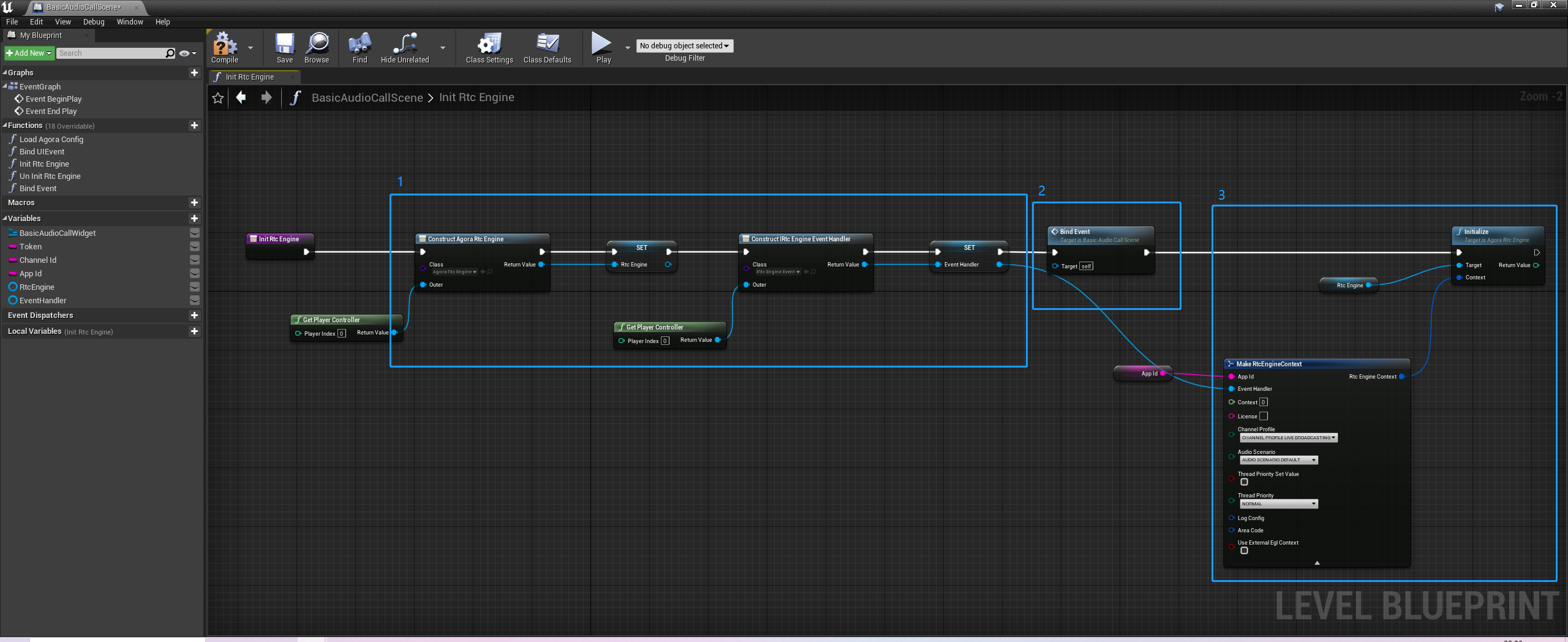The width and height of the screenshot is (1568, 642).
Task: Toggle BasicAudioCallWidget variable visibility eye
Action: (195, 233)
